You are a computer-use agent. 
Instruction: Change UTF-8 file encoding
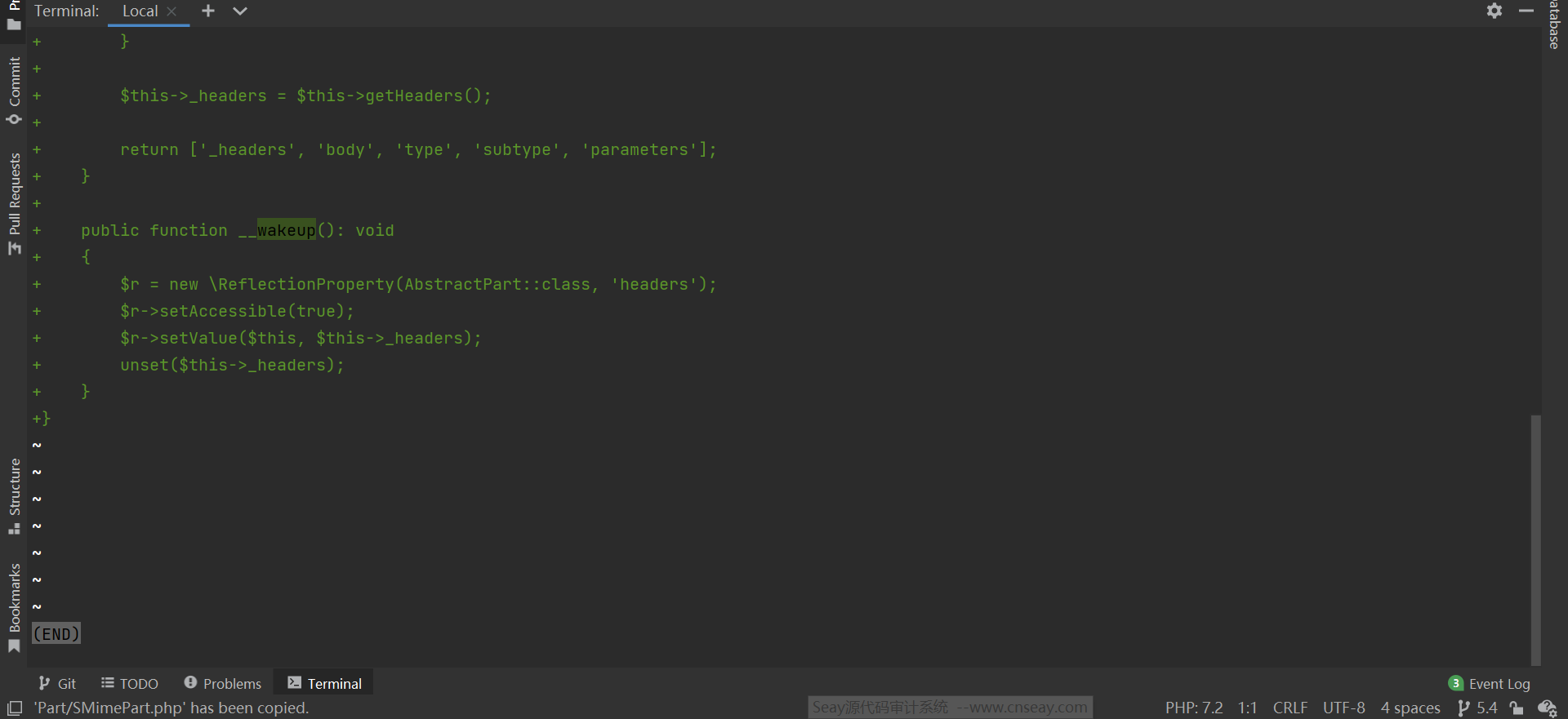pyautogui.click(x=1343, y=708)
